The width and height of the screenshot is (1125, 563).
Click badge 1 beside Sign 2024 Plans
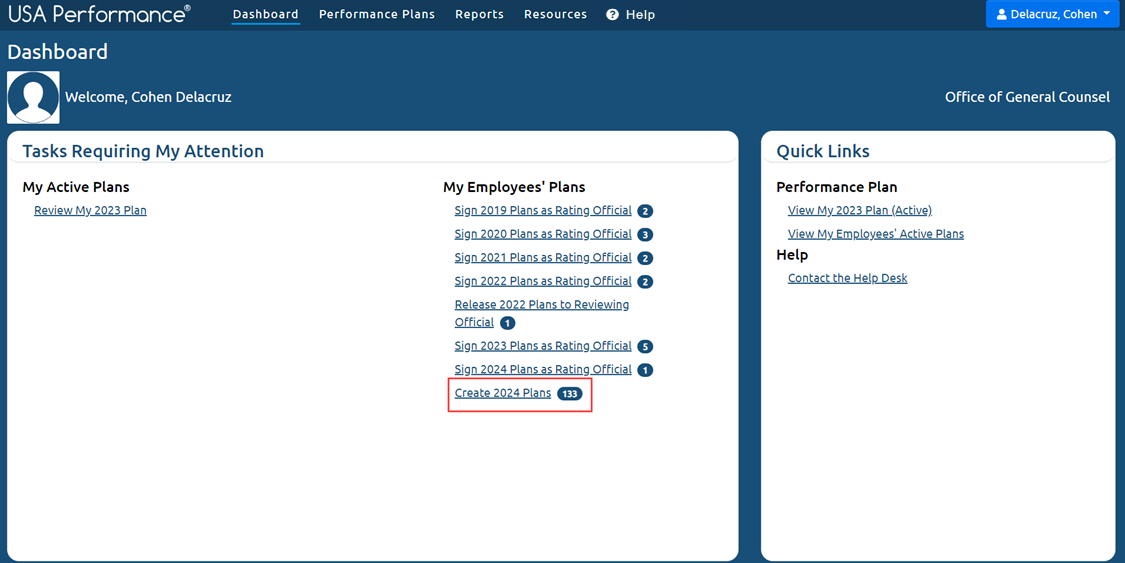tap(645, 370)
